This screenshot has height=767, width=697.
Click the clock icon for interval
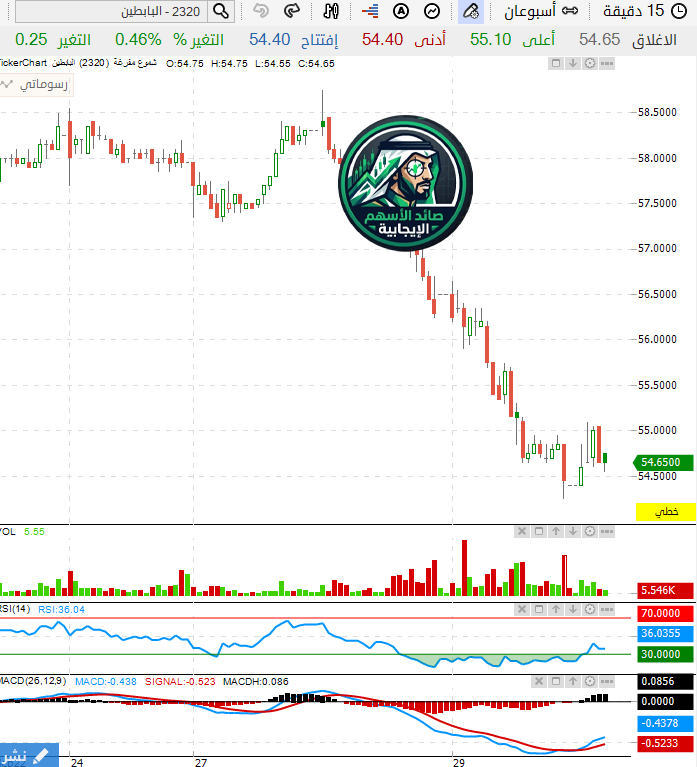click(679, 11)
